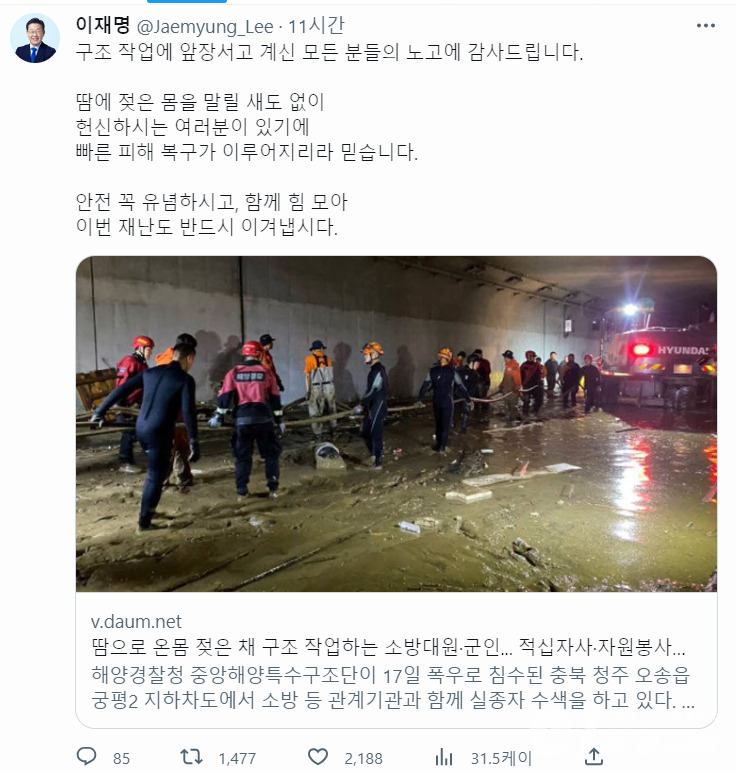Viewport: 736px width, 772px height.
Task: Open the 이재명 profile avatar picture
Action: [x=35, y=38]
